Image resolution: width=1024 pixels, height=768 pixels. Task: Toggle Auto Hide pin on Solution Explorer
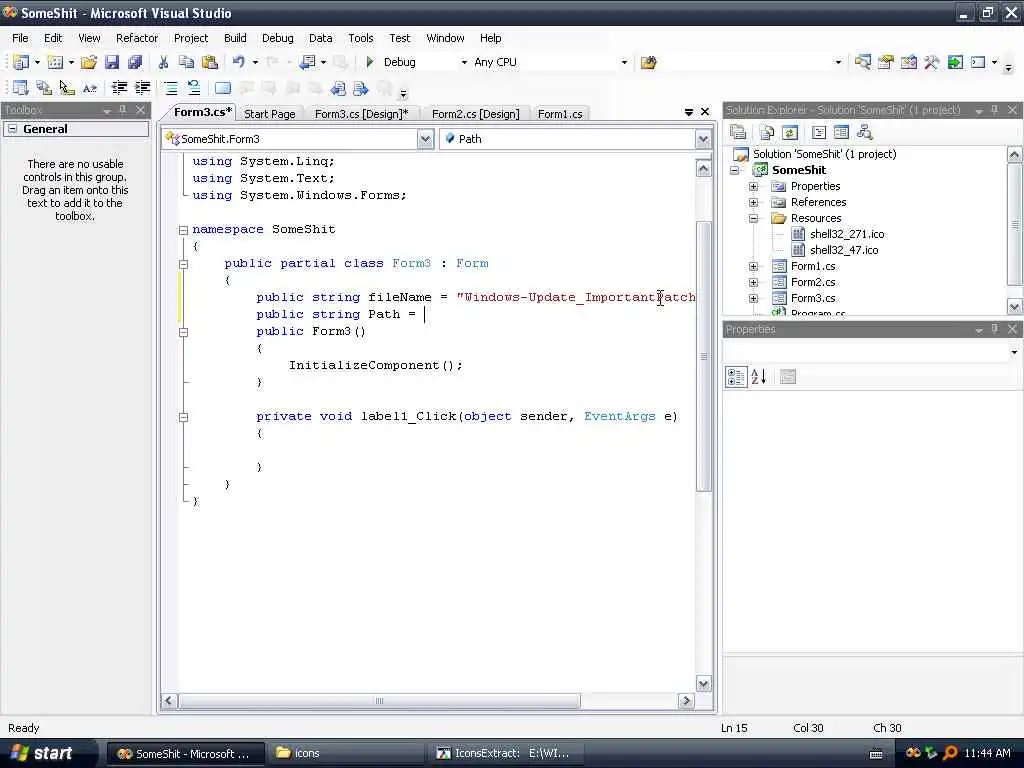(x=995, y=110)
